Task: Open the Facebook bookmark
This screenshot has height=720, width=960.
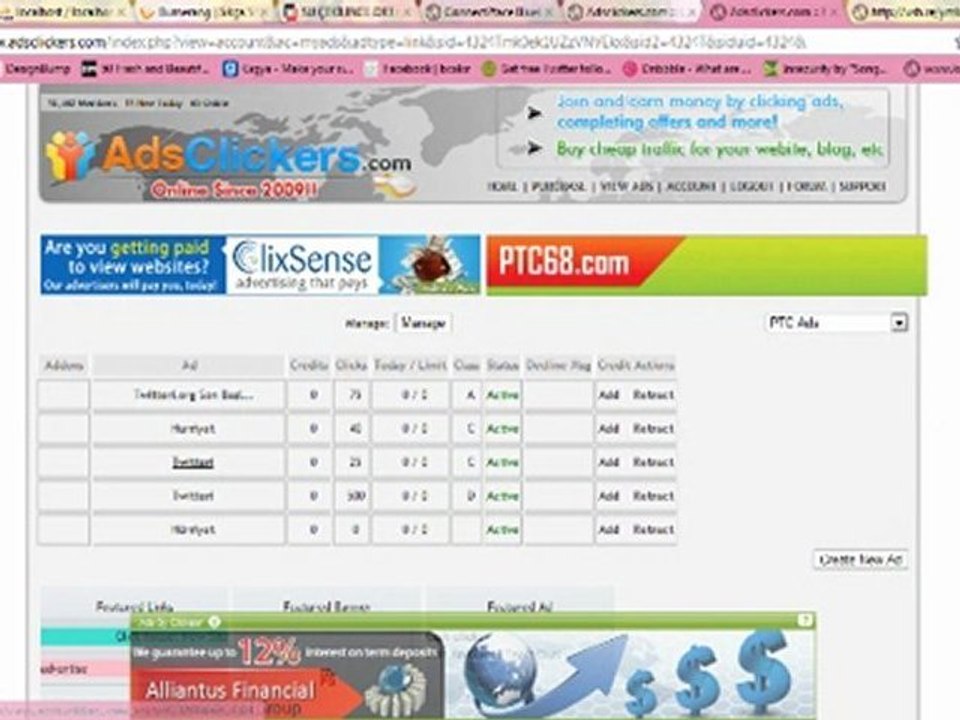Action: pyautogui.click(x=418, y=69)
